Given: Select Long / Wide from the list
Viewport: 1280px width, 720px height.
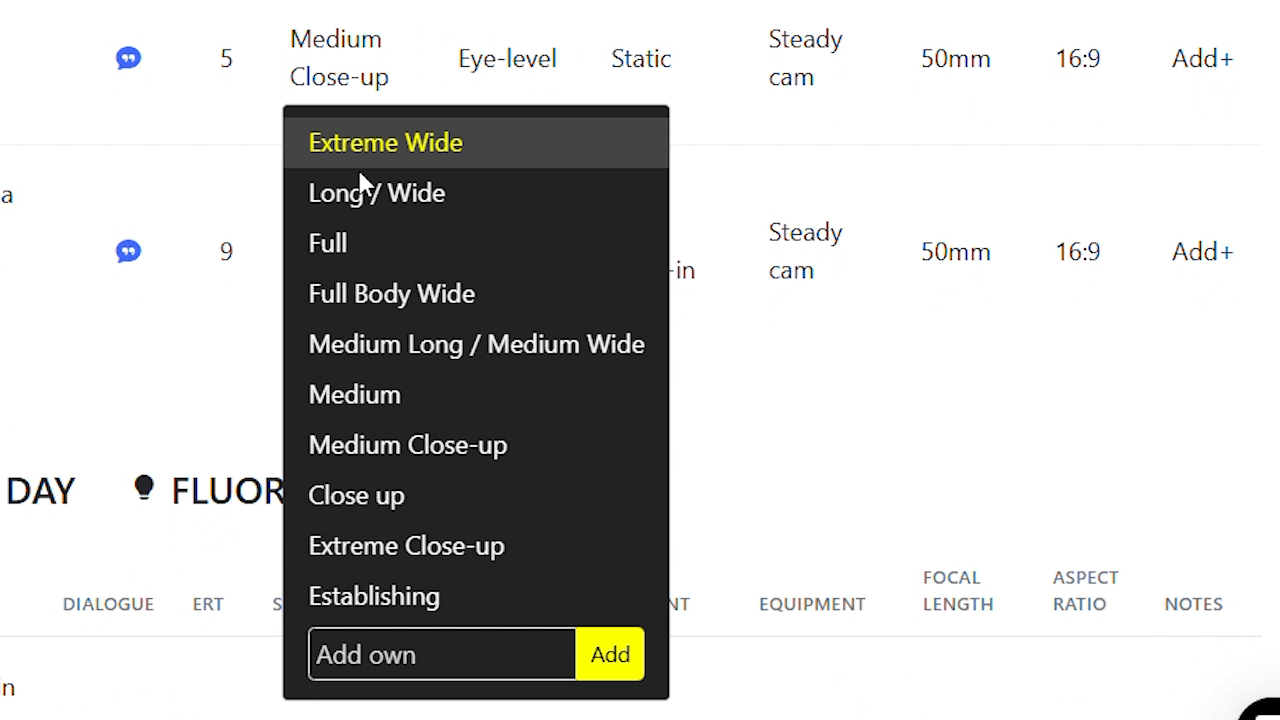Looking at the screenshot, I should pos(377,192).
